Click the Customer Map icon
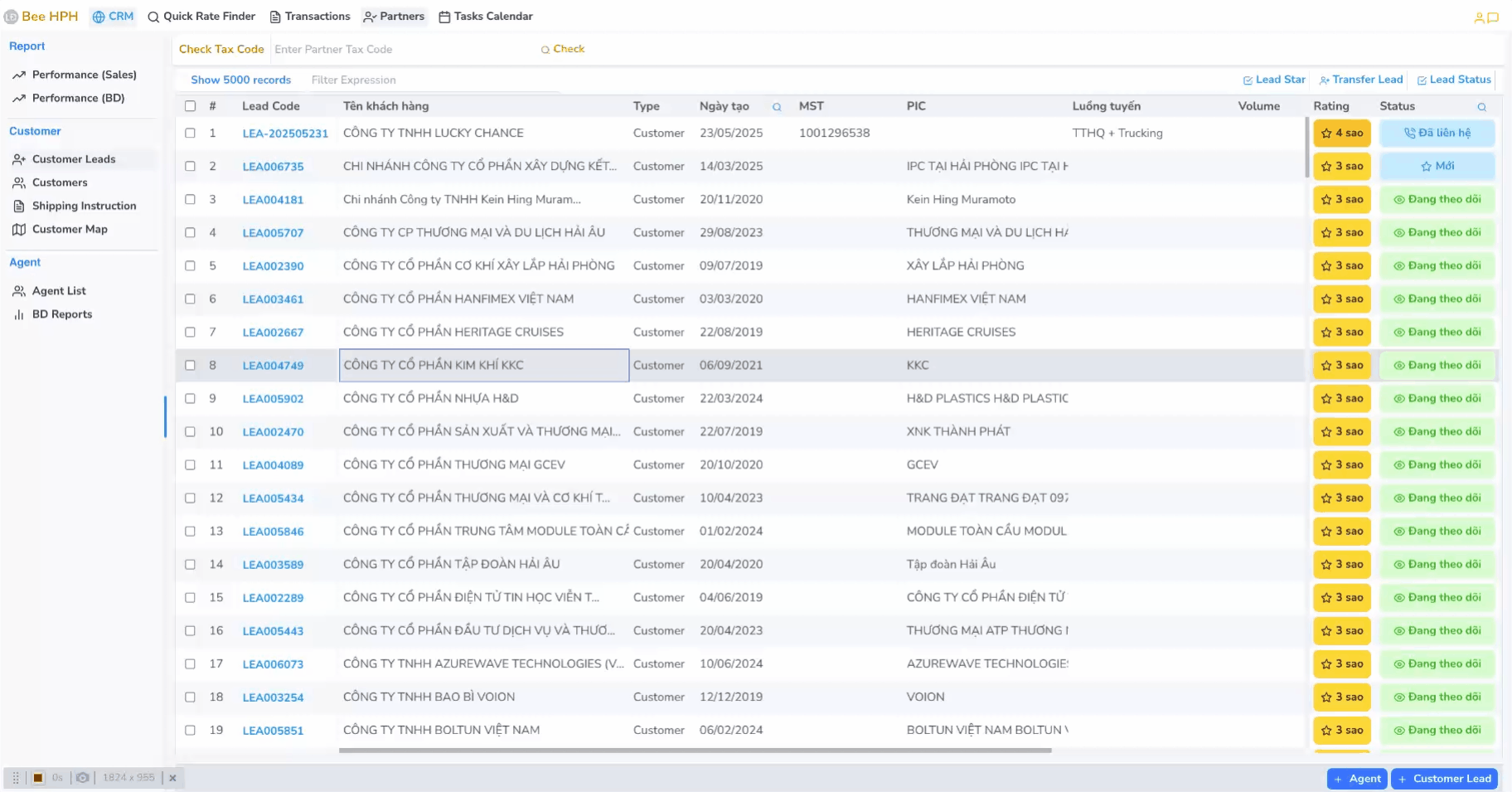The width and height of the screenshot is (1512, 792). pos(19,229)
